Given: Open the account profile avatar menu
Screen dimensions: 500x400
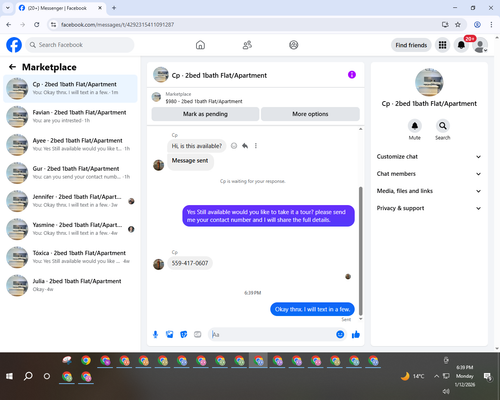Looking at the screenshot, I should click(480, 45).
